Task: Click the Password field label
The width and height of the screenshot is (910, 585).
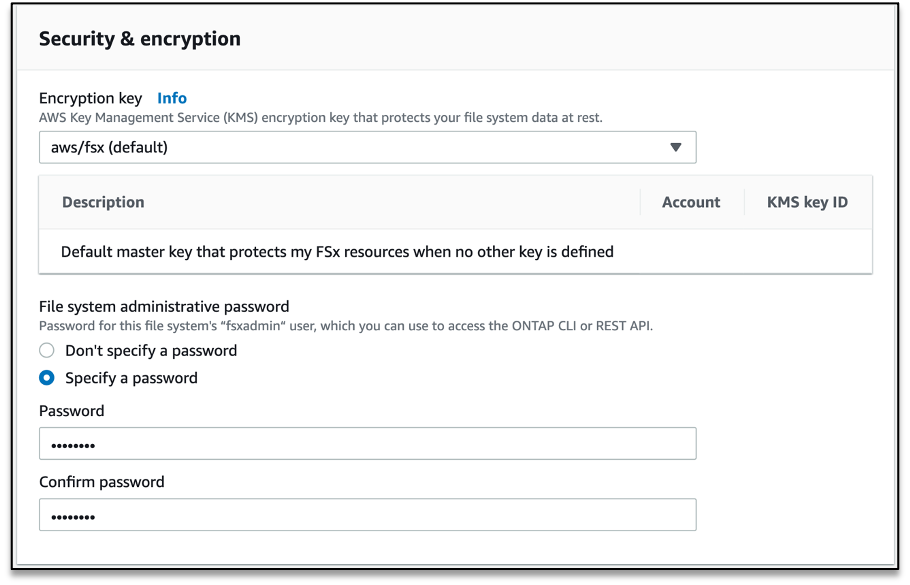Action: (x=71, y=411)
